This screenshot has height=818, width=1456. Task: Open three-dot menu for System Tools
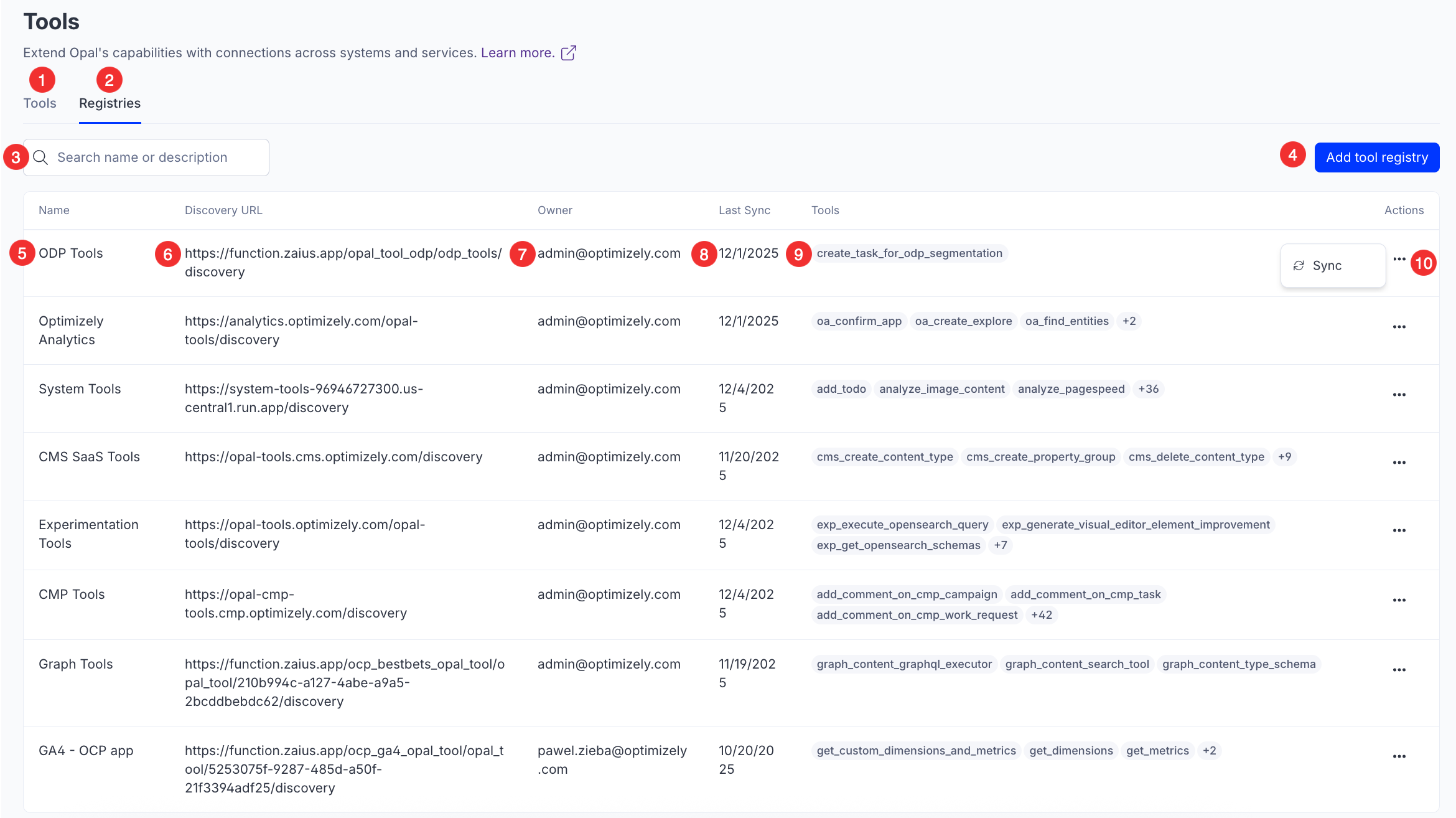pos(1399,395)
